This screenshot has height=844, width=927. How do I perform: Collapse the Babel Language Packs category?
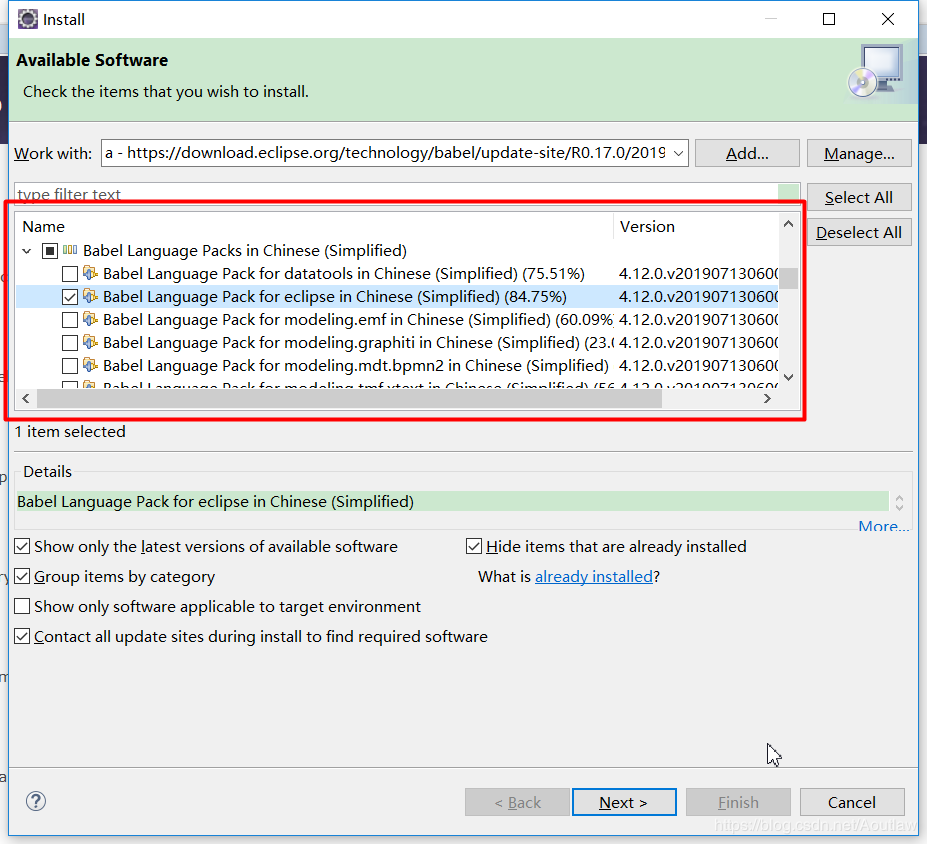pos(27,251)
